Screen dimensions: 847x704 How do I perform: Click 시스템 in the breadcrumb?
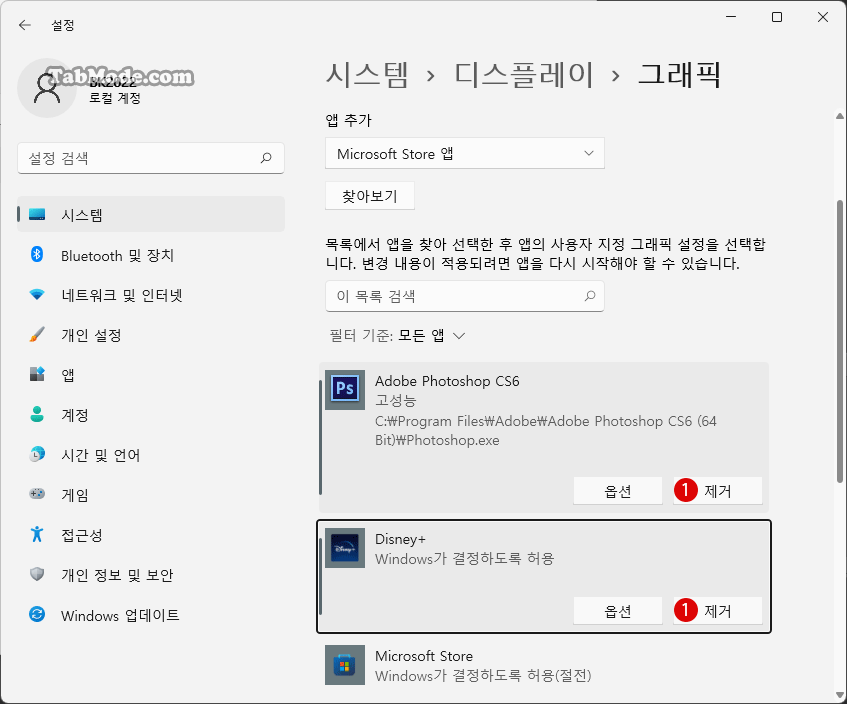click(367, 75)
